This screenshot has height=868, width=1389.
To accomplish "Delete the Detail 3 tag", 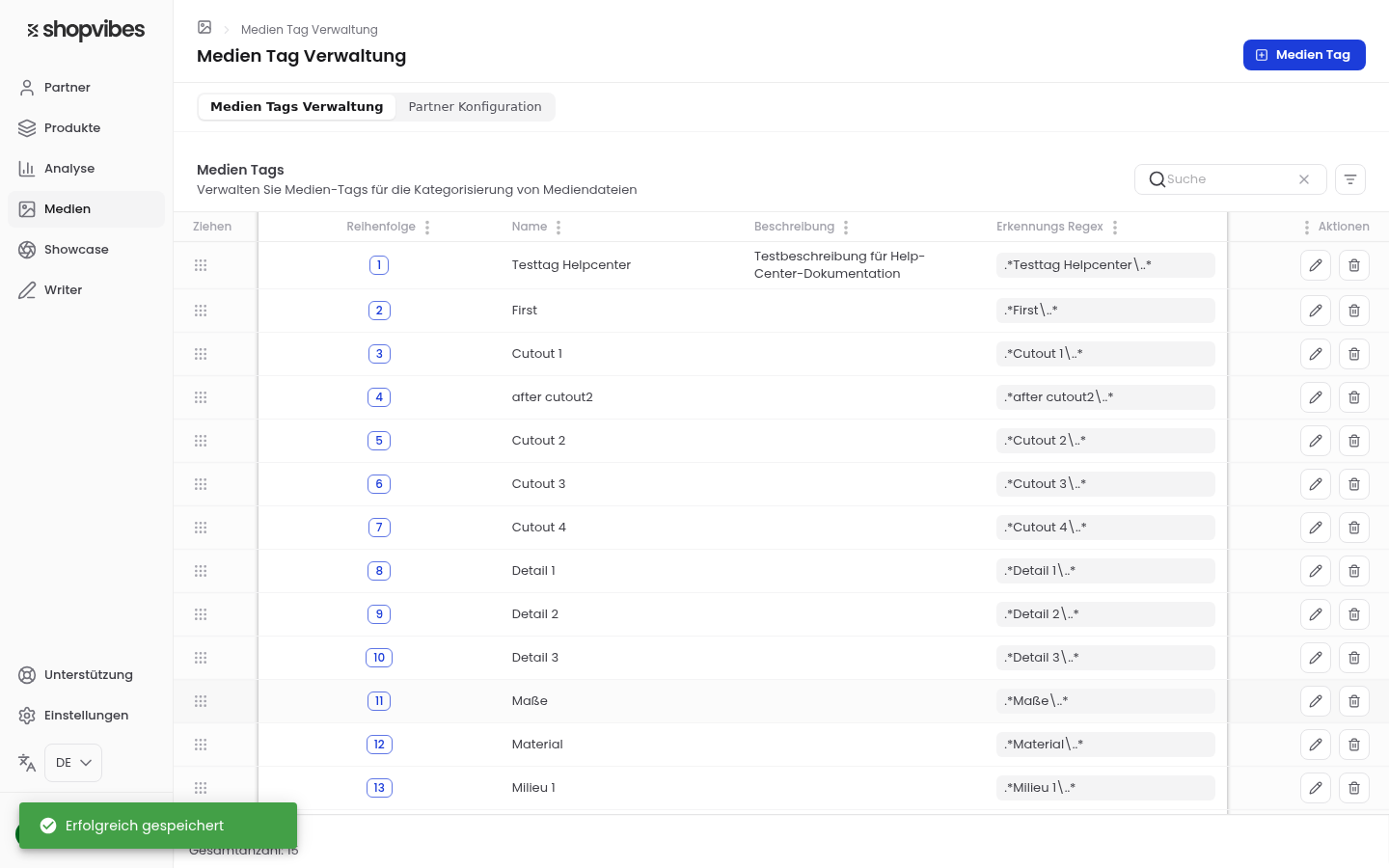I will coord(1354,658).
